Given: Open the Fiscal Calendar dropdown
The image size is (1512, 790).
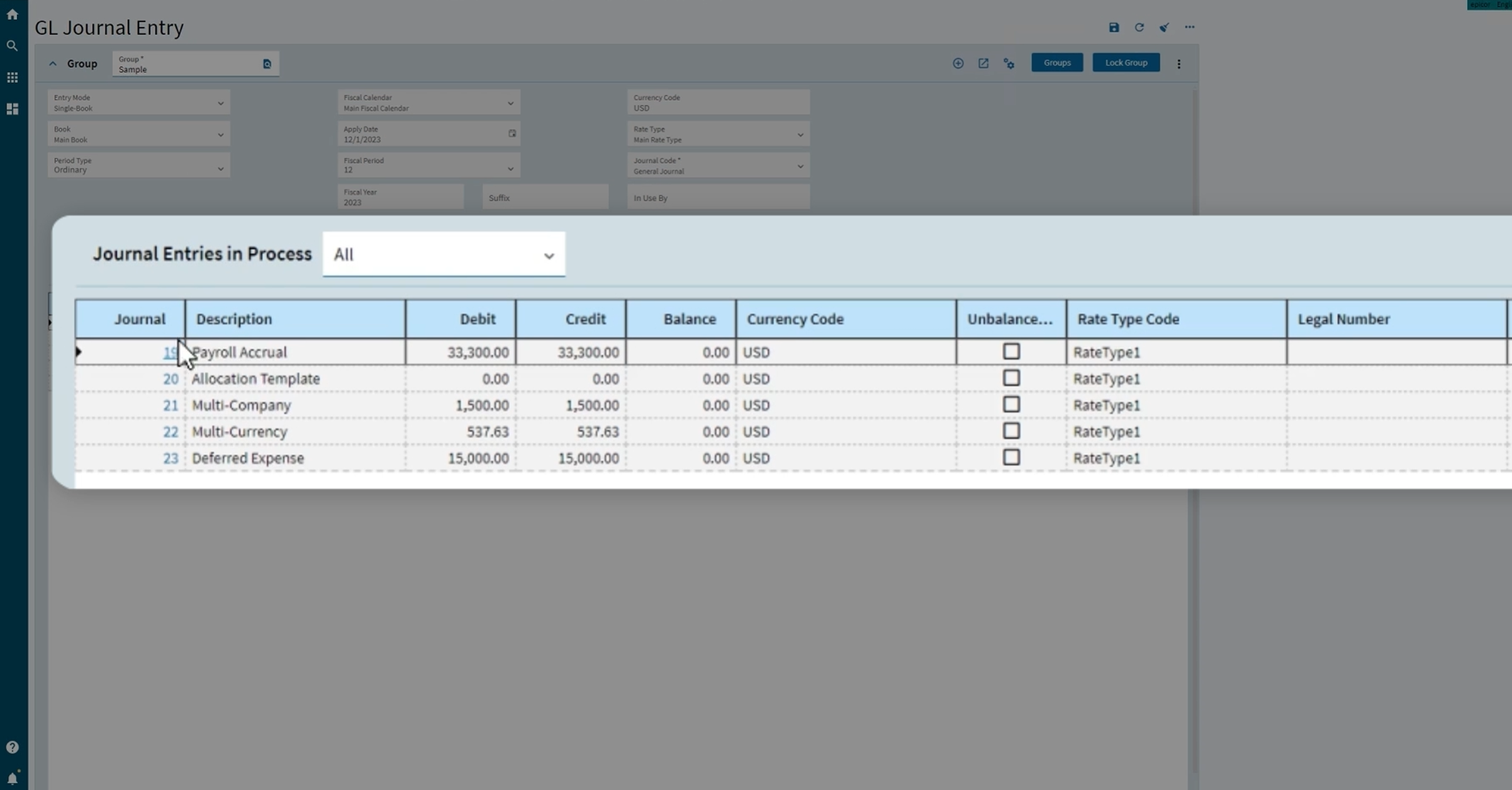Looking at the screenshot, I should coord(428,103).
